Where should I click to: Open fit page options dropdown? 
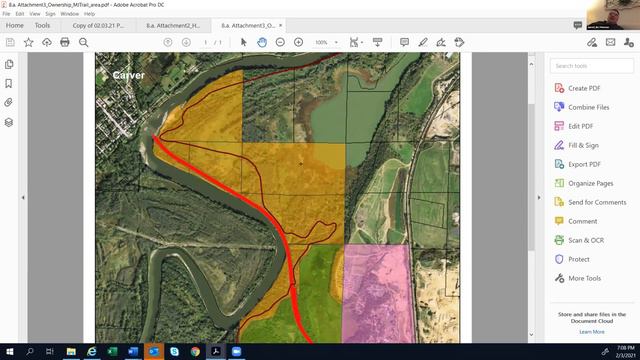[x=356, y=42]
